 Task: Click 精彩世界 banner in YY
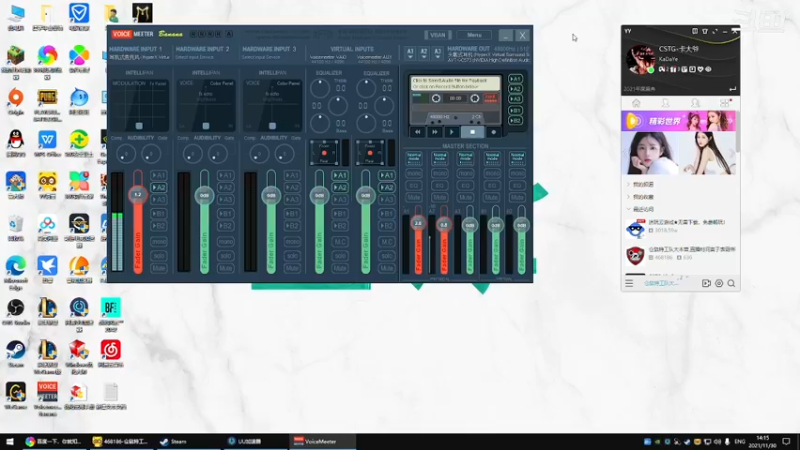679,121
